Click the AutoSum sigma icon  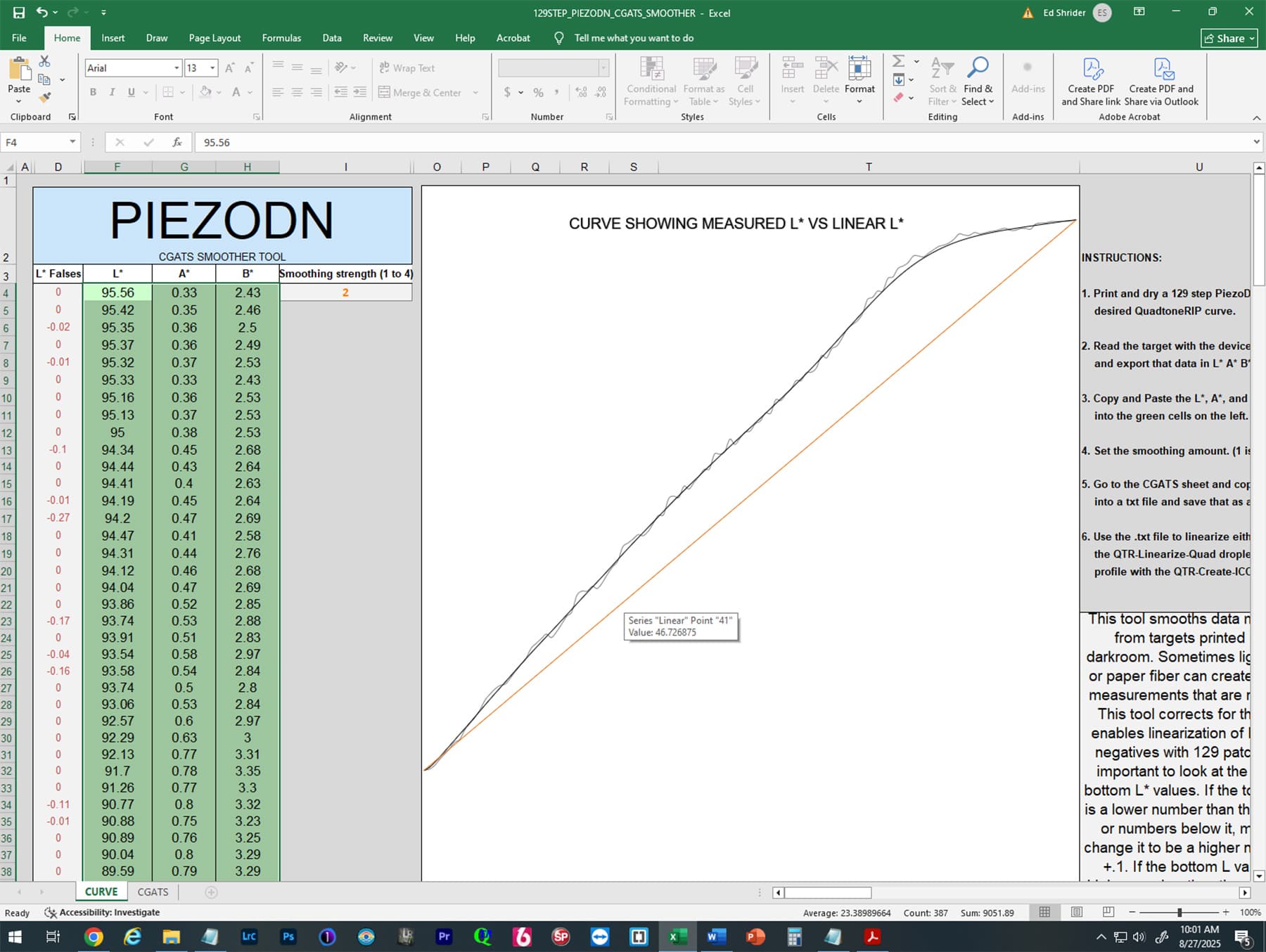coord(899,62)
